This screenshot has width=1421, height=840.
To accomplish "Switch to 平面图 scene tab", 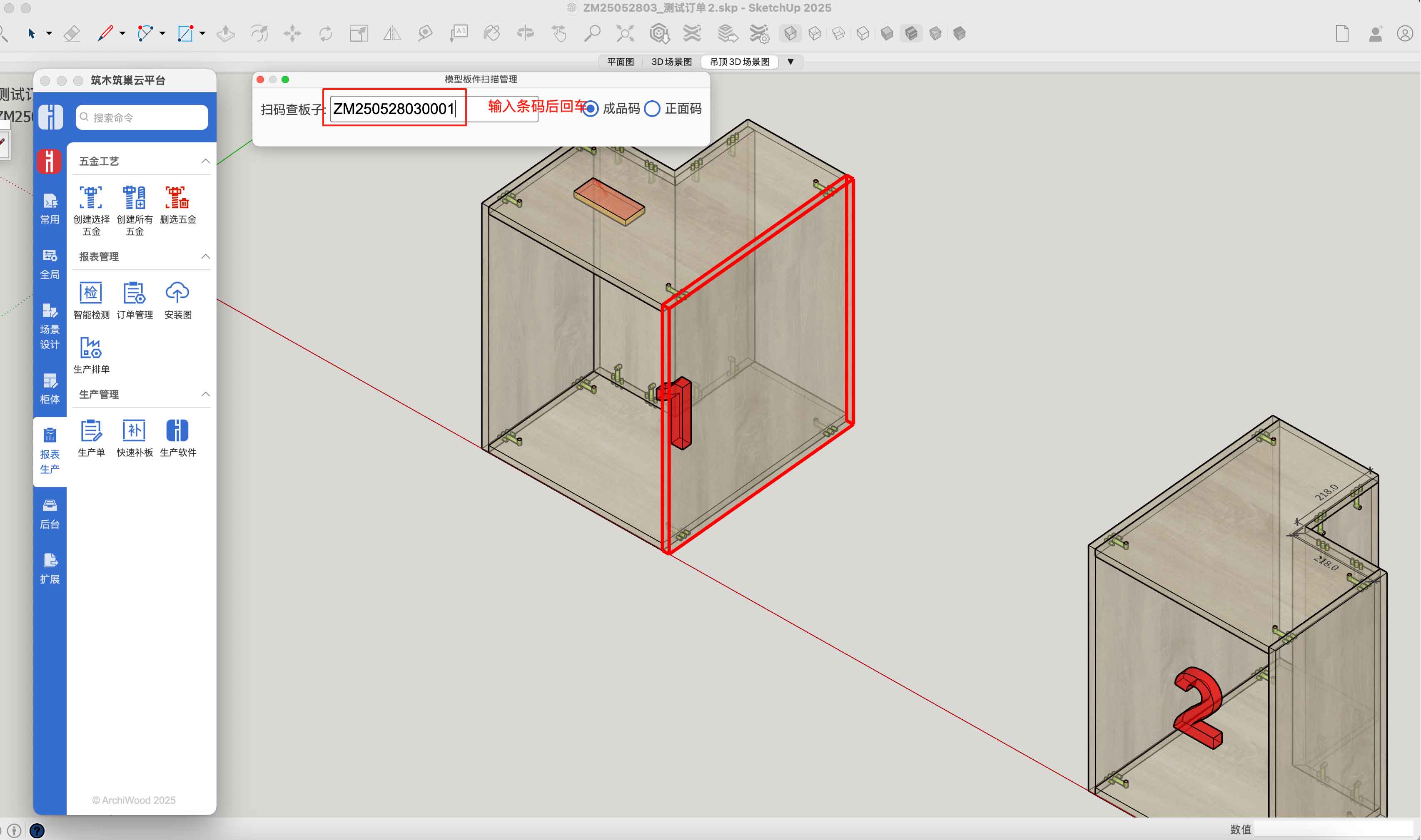I will (x=620, y=62).
